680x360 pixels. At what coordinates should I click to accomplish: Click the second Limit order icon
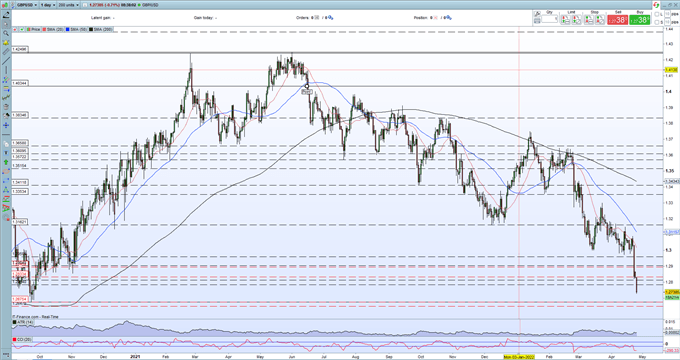pyautogui.click(x=577, y=20)
